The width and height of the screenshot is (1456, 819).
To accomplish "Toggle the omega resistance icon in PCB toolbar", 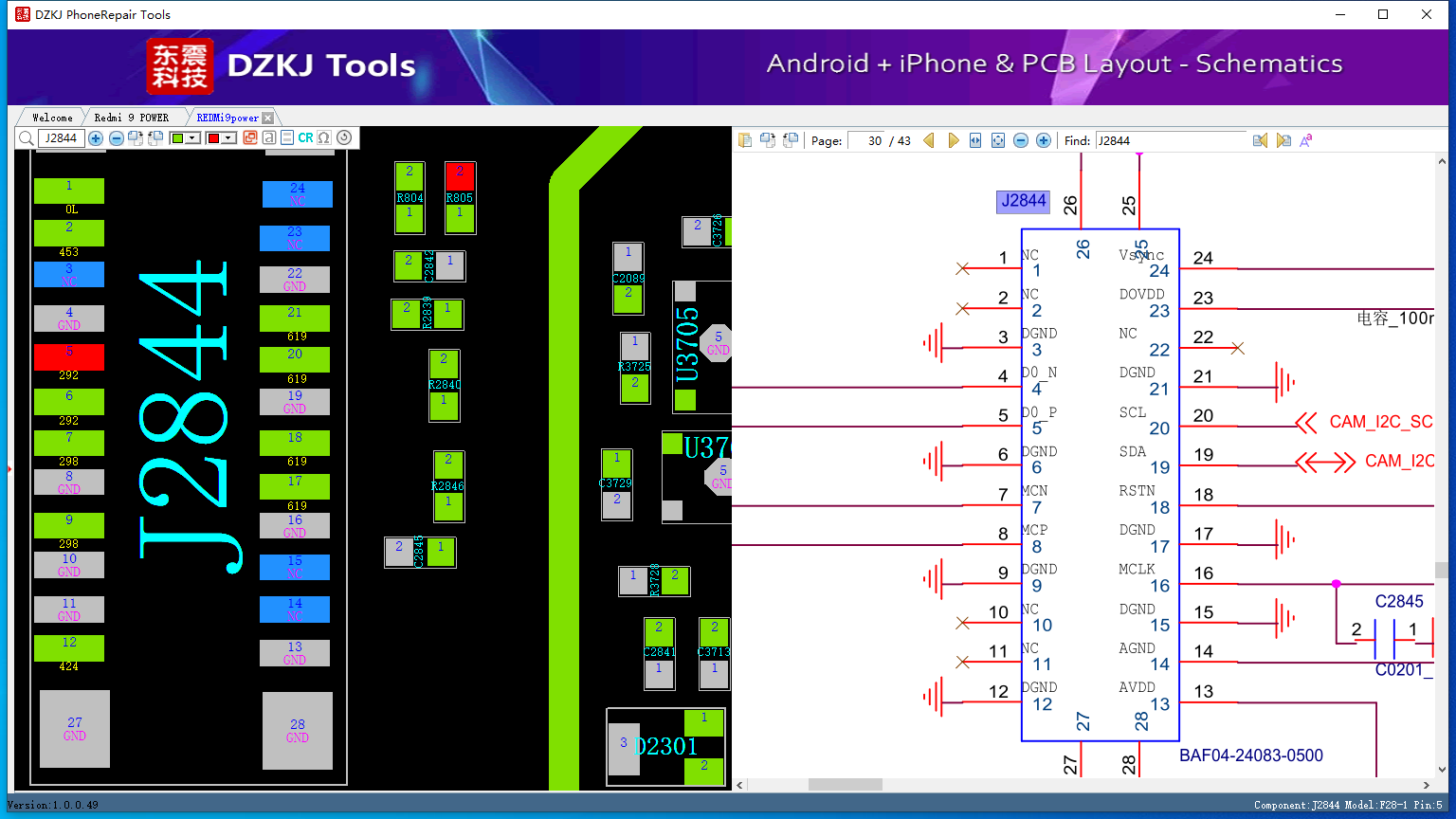I will point(324,138).
